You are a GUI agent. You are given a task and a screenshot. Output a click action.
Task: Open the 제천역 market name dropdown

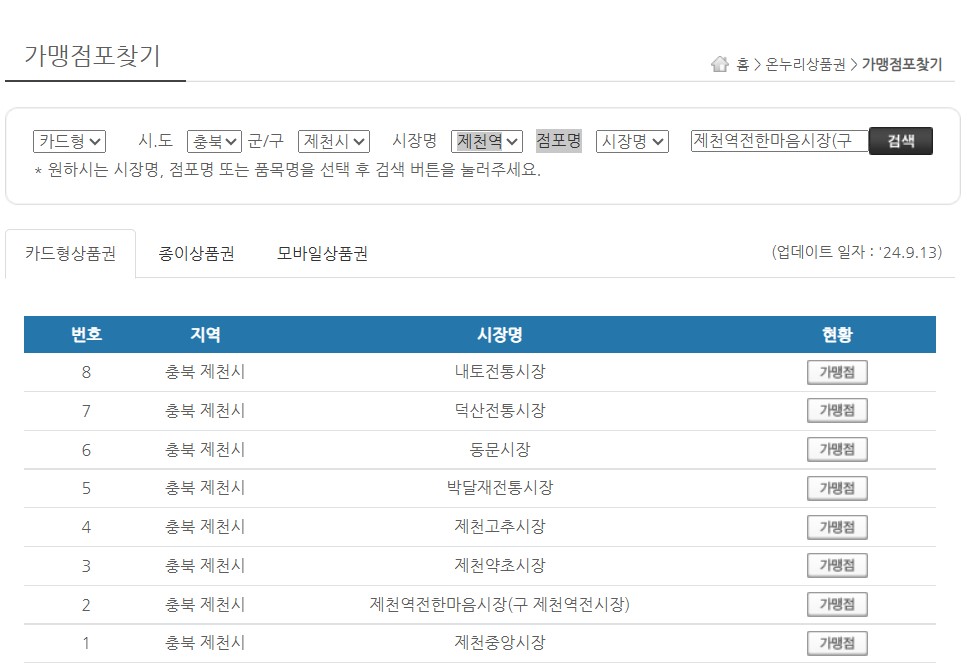coord(487,141)
